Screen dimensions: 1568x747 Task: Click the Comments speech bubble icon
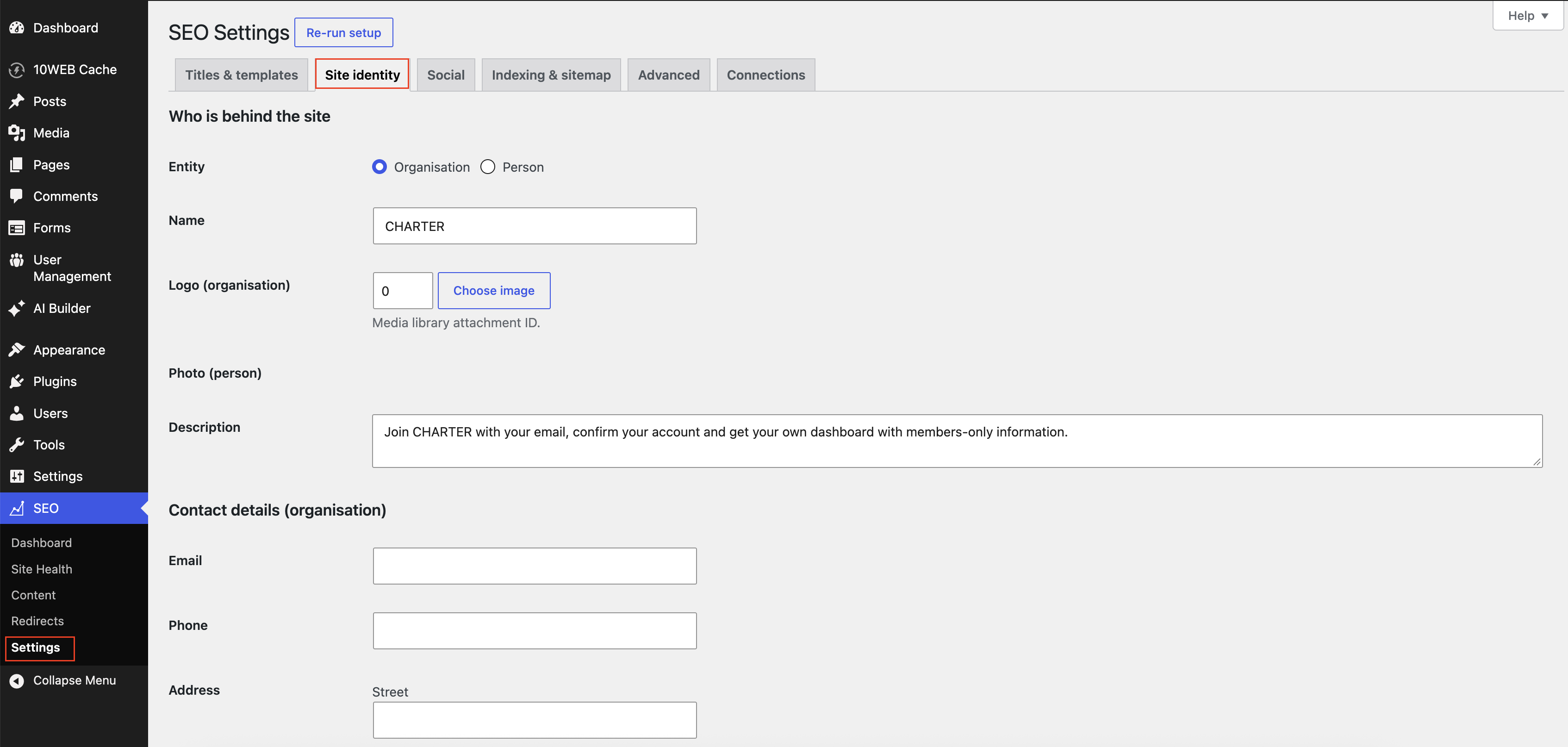[x=17, y=196]
